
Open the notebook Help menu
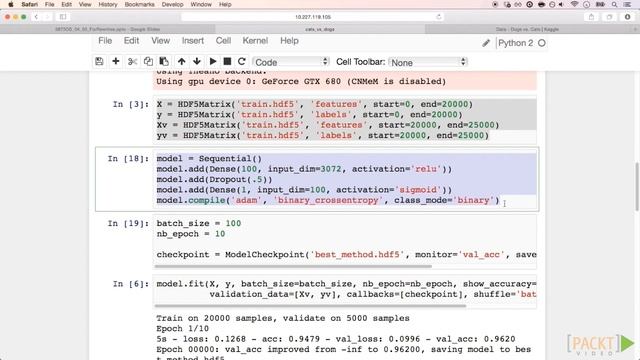tap(289, 41)
